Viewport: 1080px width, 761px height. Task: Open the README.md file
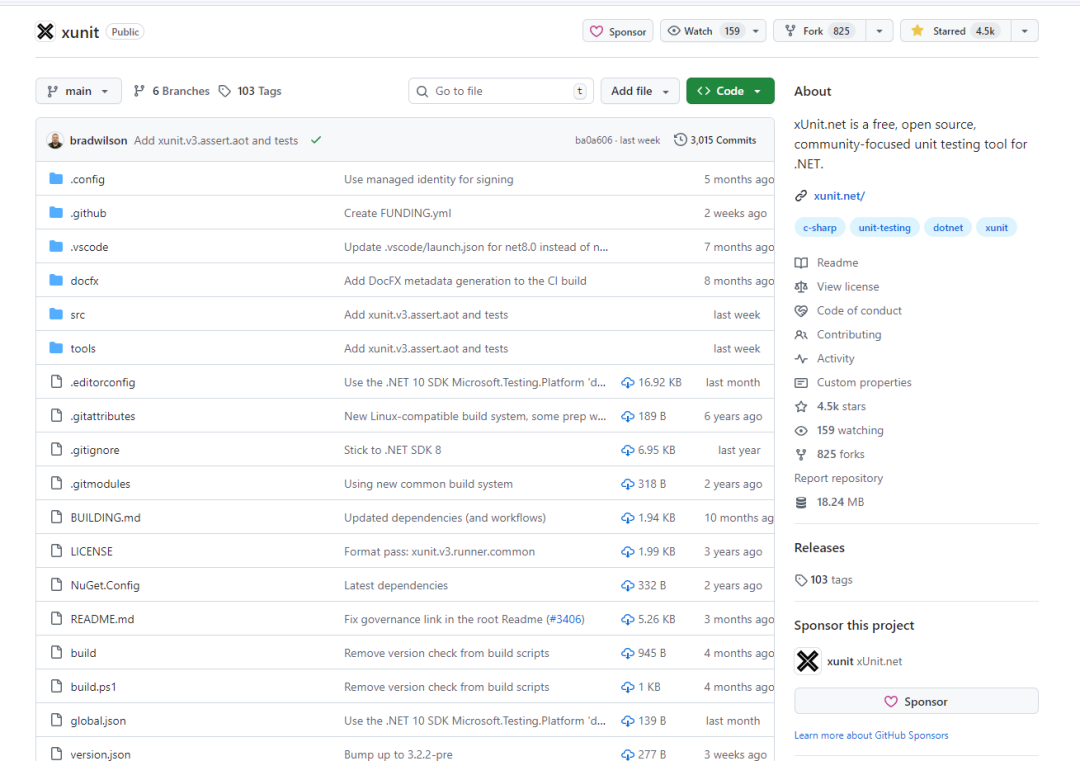click(x=102, y=619)
